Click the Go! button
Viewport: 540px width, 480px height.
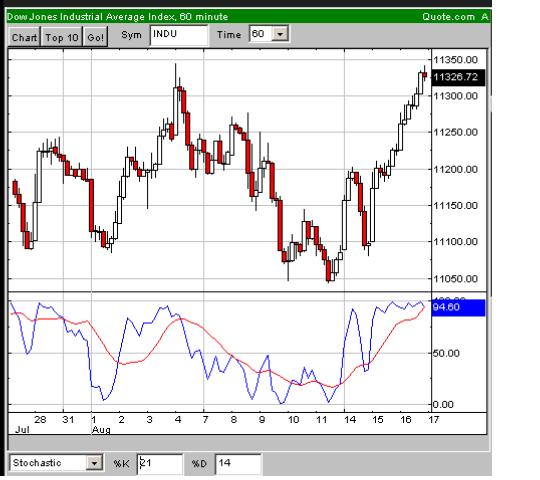click(96, 36)
